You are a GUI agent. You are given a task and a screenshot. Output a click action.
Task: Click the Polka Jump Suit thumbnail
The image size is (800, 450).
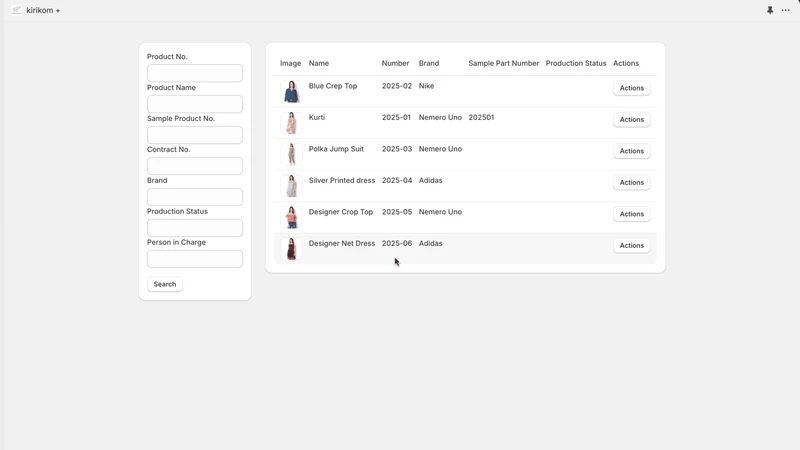(291, 155)
